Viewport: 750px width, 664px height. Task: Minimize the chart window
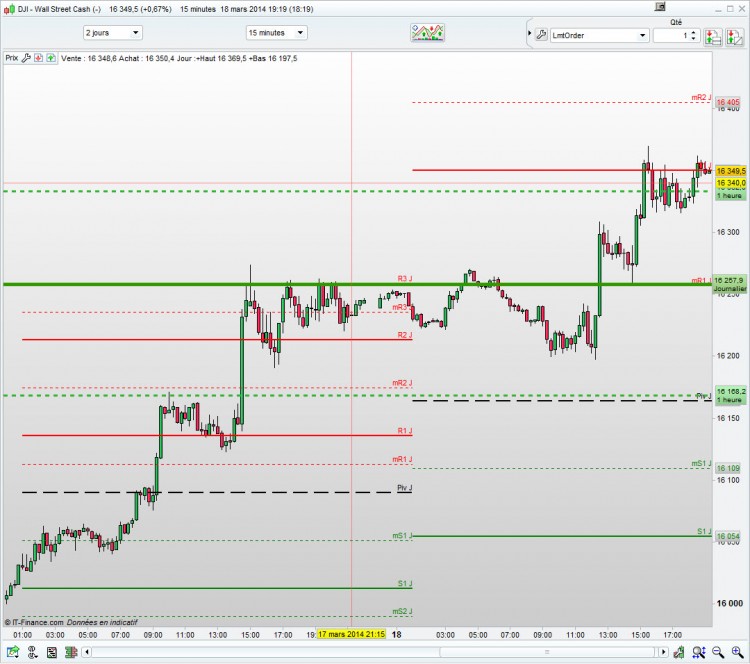(718, 9)
